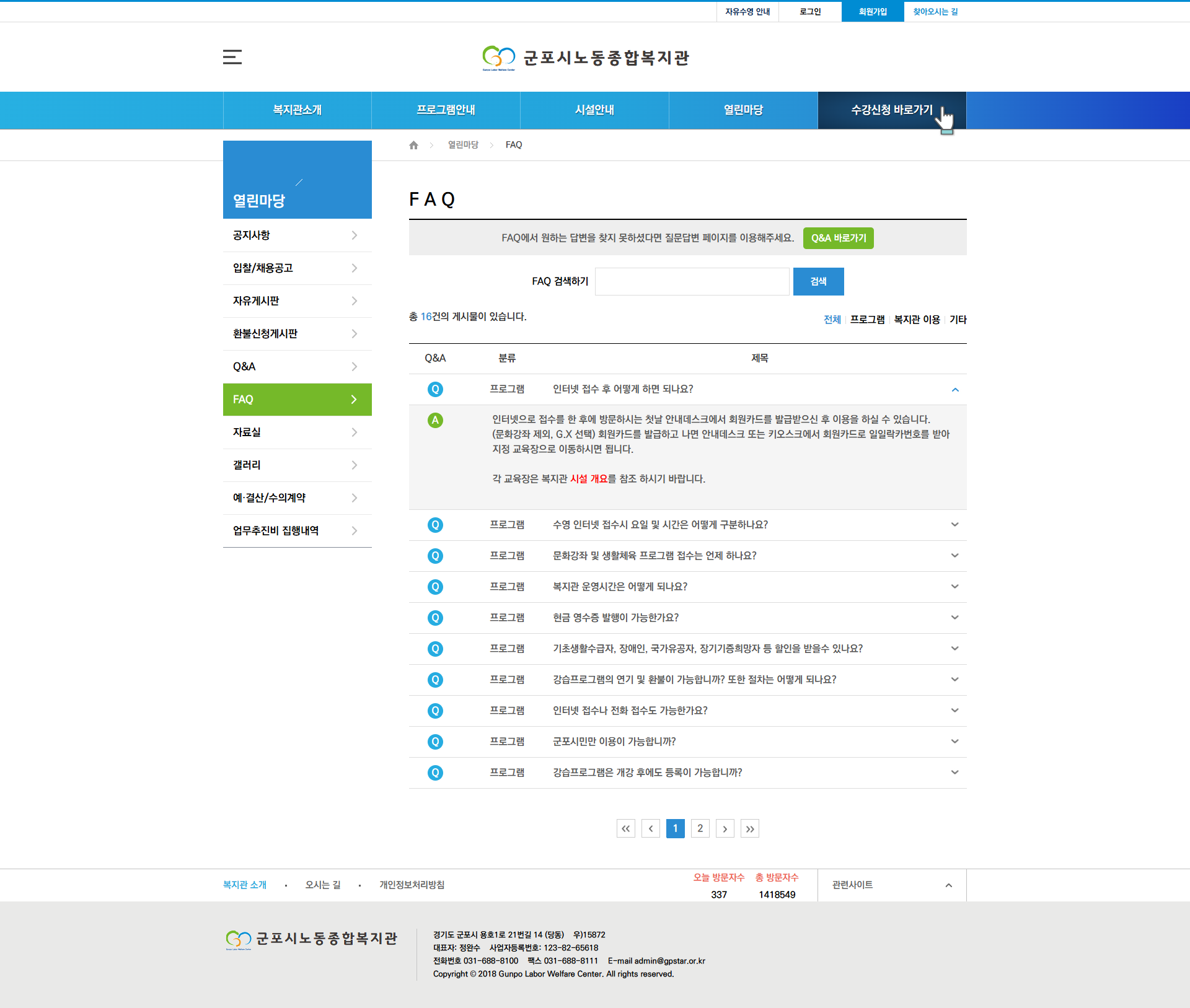
Task: Click the green Q&A 바로가기 button
Action: (x=838, y=238)
